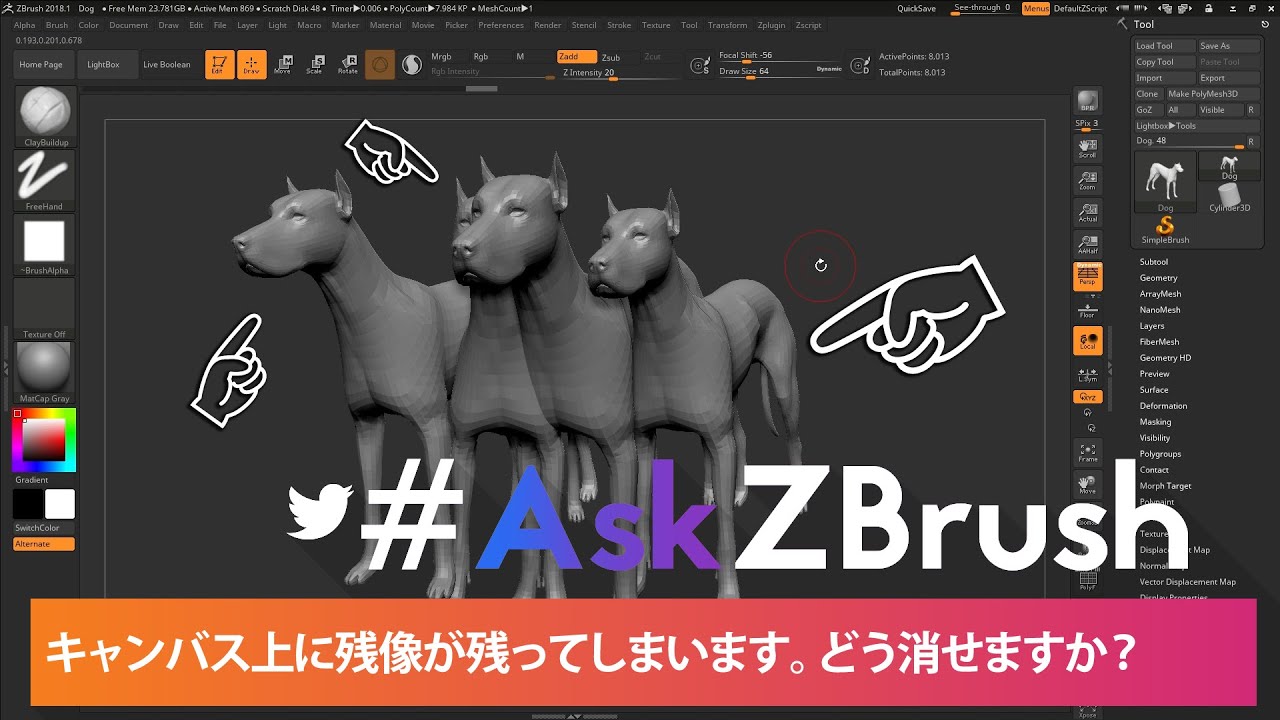Select the large Dog tool thumbnail
This screenshot has height=720, width=1280.
click(1165, 182)
